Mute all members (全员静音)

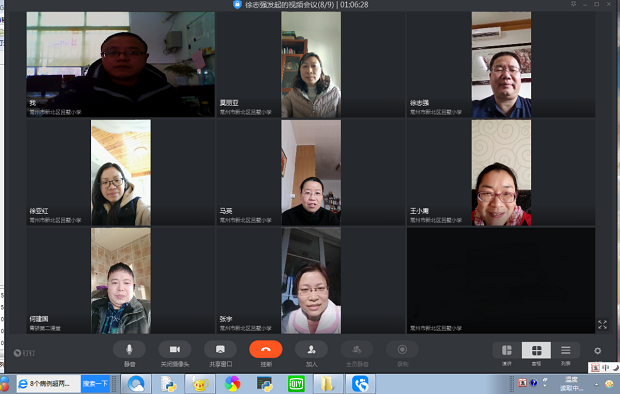coord(357,349)
